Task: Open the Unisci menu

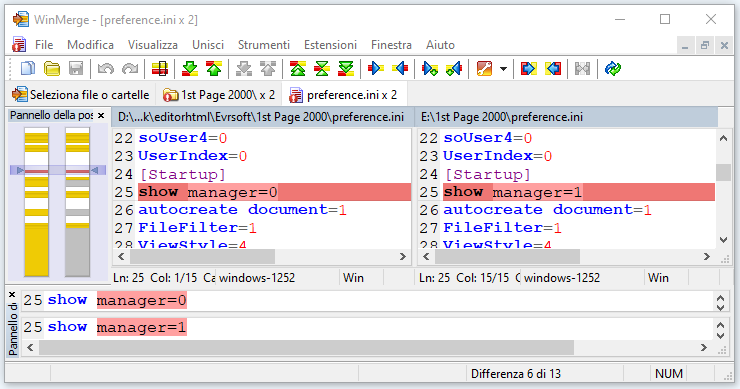Action: click(208, 45)
